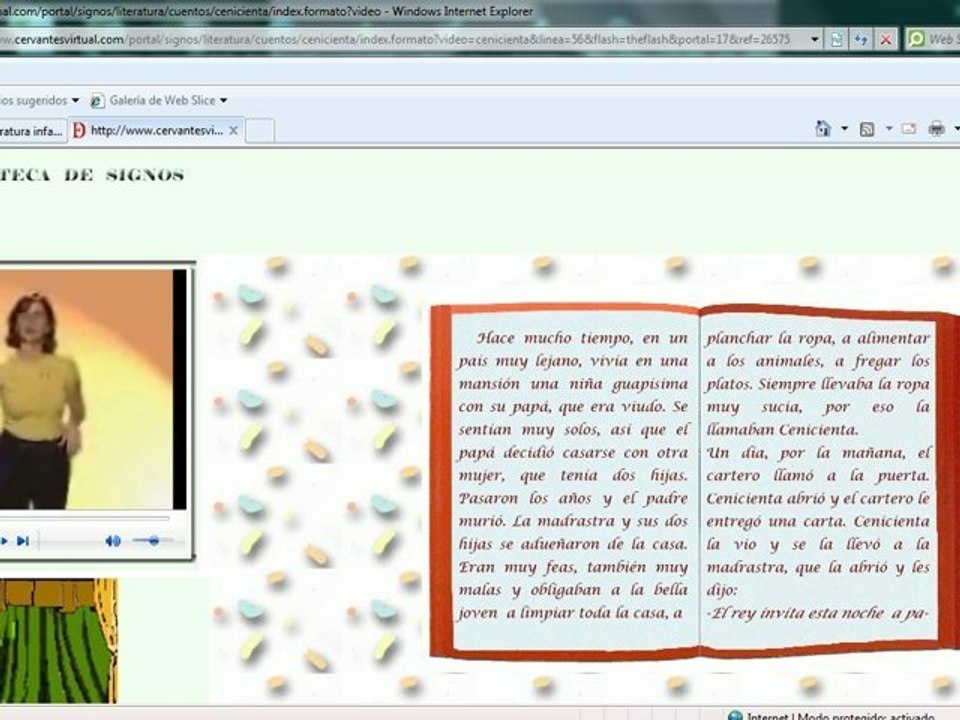Click the video seek progress bar
Image resolution: width=960 pixels, height=720 pixels.
click(x=84, y=519)
